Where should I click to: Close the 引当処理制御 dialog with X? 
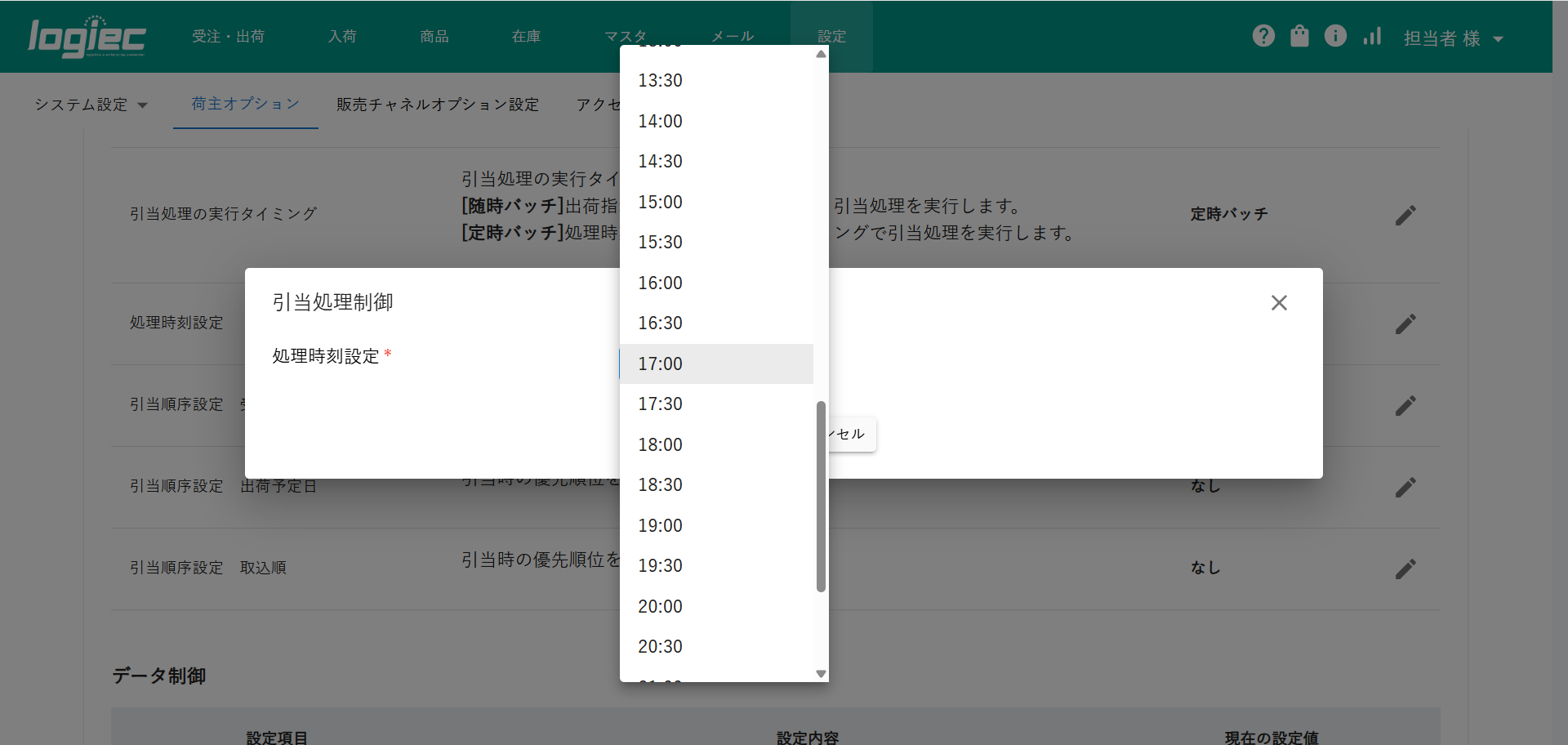pos(1279,303)
